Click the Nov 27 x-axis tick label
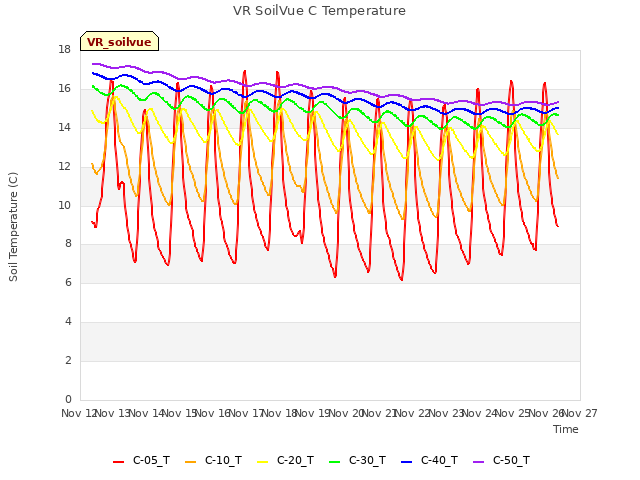The image size is (640, 480). click(x=580, y=413)
